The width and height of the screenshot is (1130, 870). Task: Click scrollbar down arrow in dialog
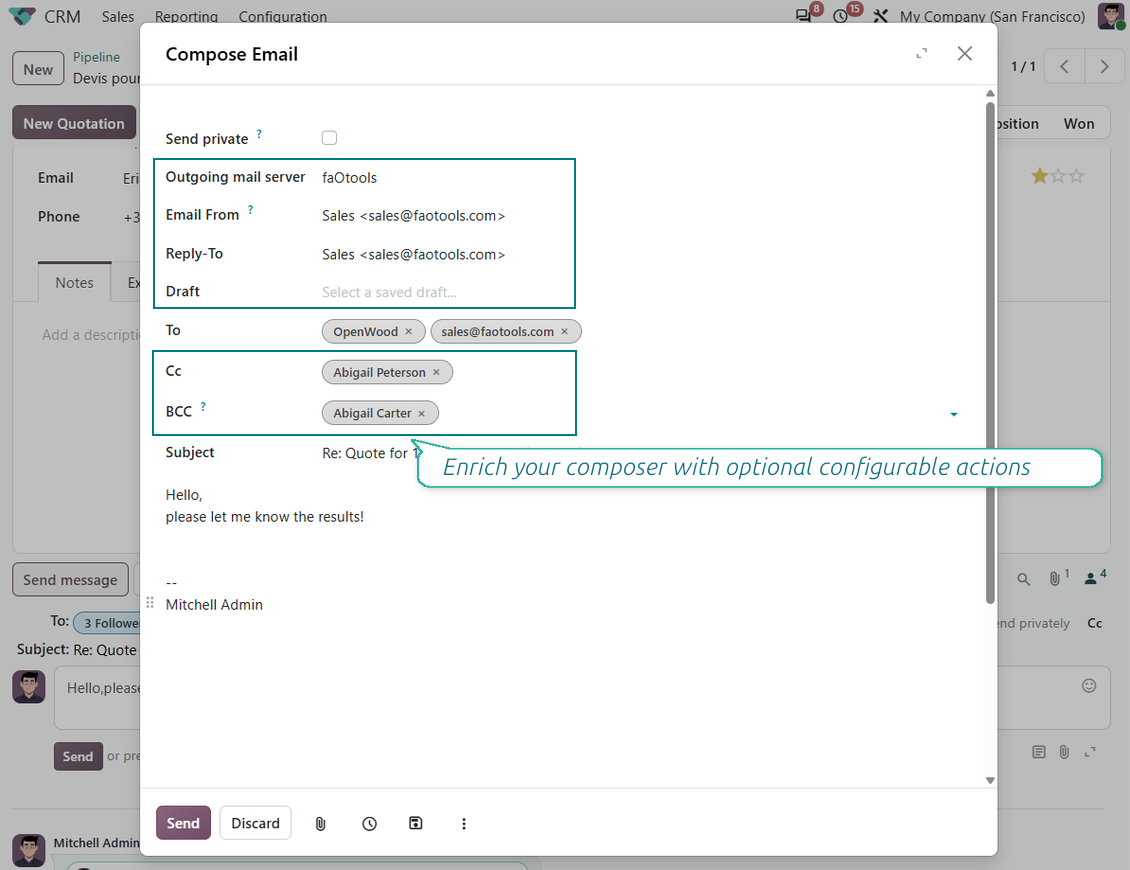[x=990, y=780]
